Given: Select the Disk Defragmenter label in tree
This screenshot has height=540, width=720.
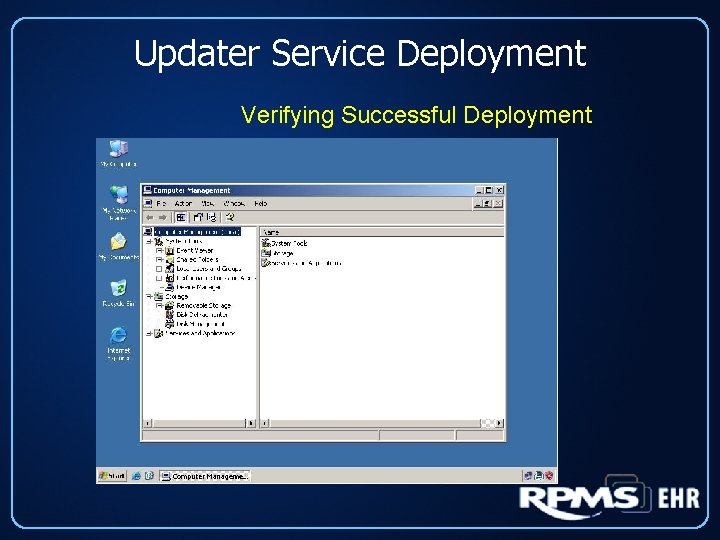Looking at the screenshot, I should click(202, 315).
